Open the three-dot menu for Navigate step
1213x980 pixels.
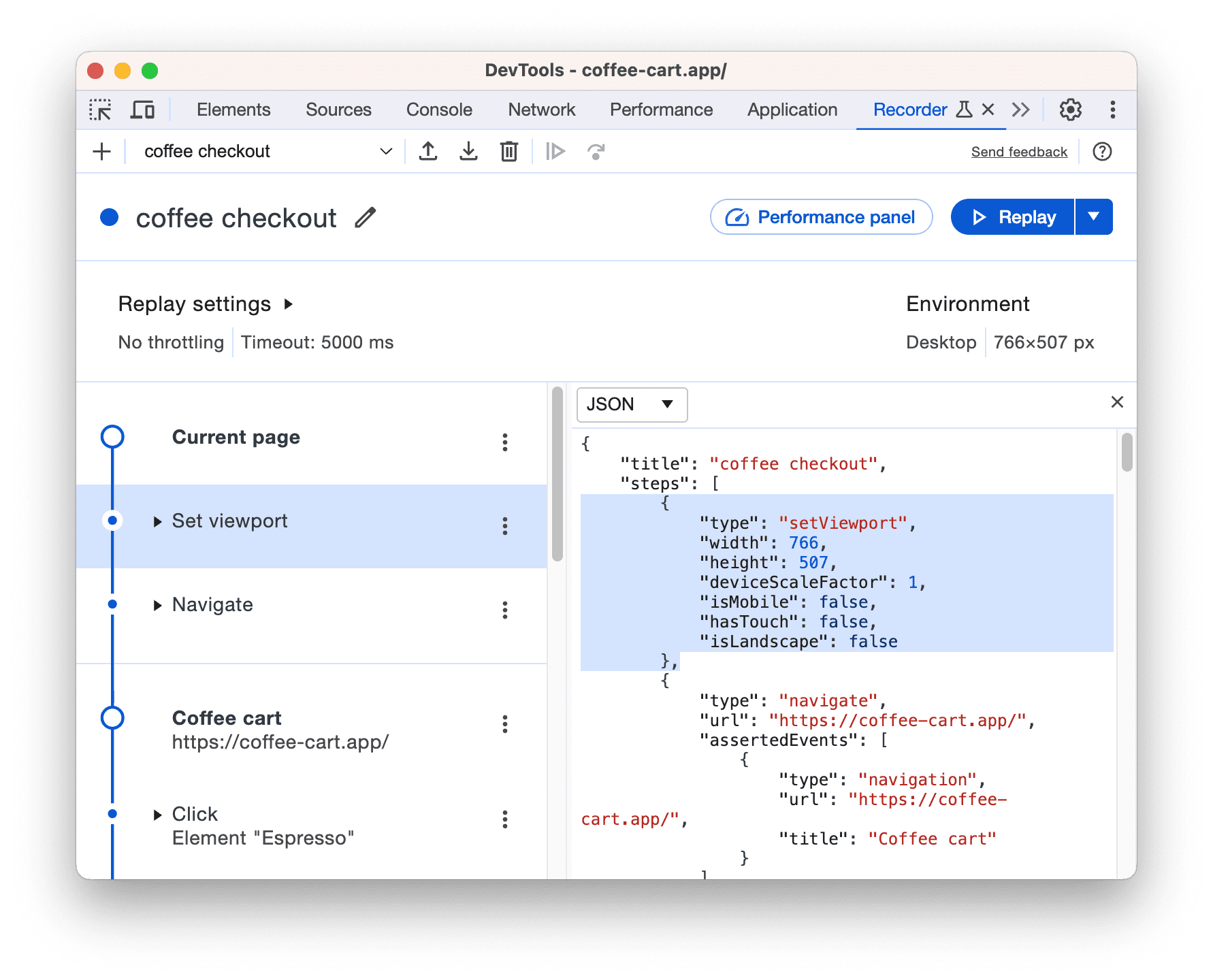[x=504, y=610]
